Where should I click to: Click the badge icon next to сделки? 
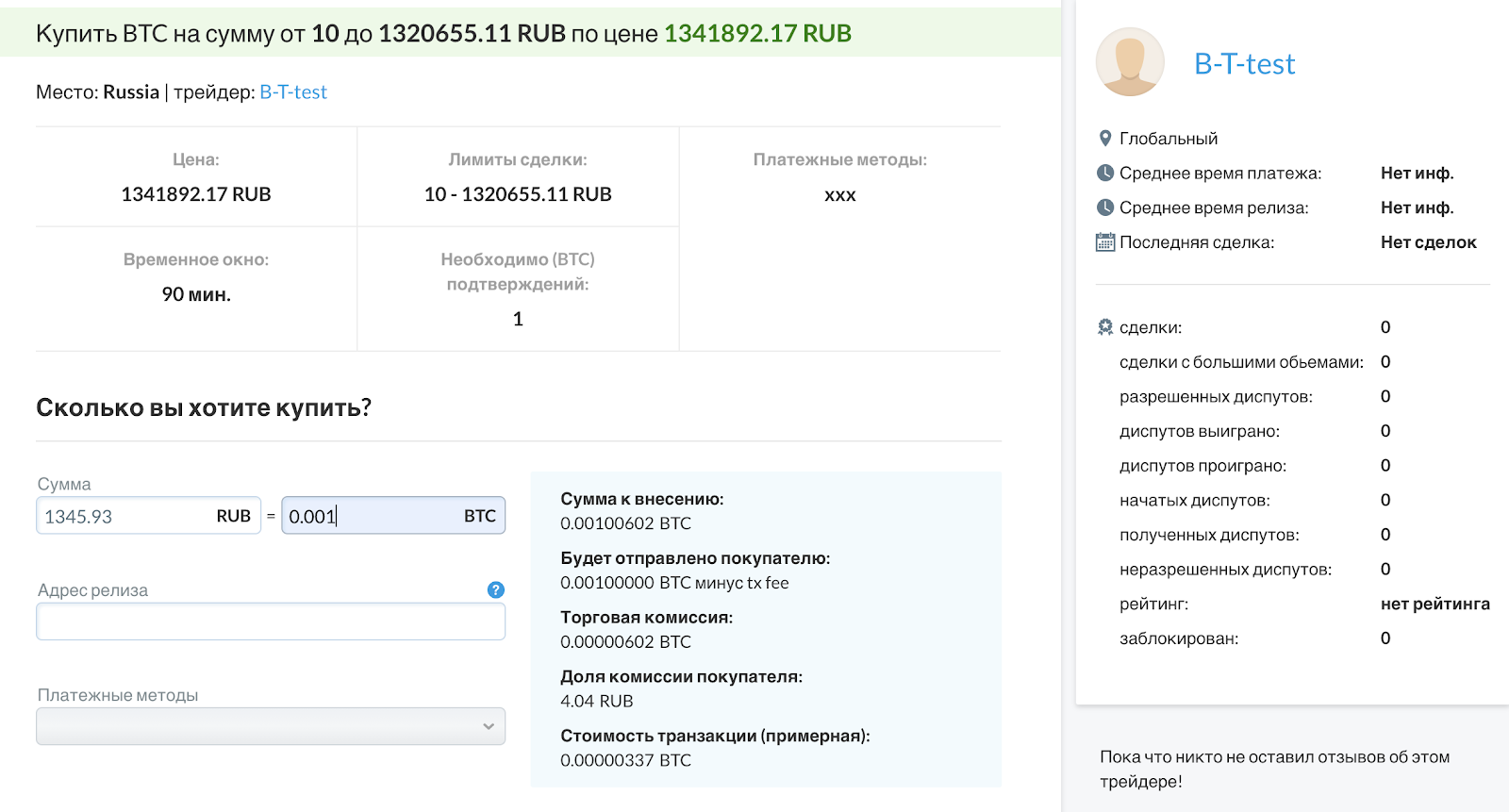click(x=1105, y=327)
